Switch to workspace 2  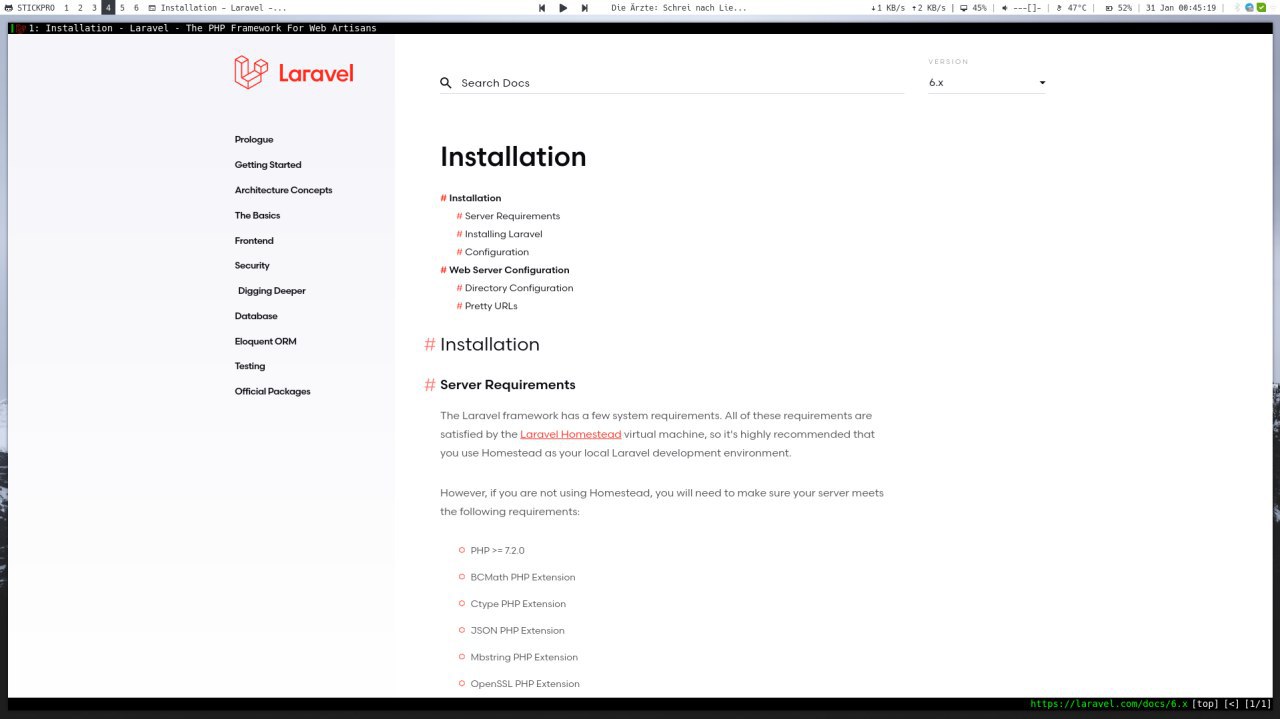point(80,8)
